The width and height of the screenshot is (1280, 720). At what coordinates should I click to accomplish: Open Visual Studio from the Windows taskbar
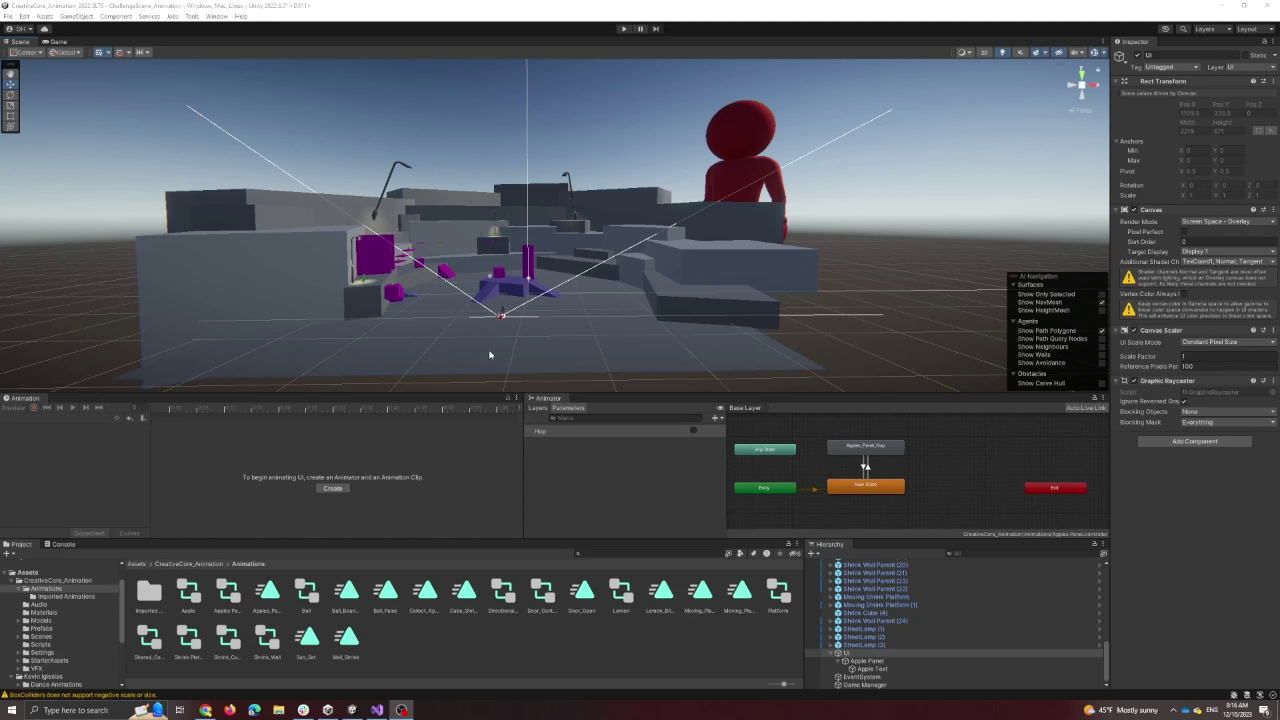(x=377, y=710)
